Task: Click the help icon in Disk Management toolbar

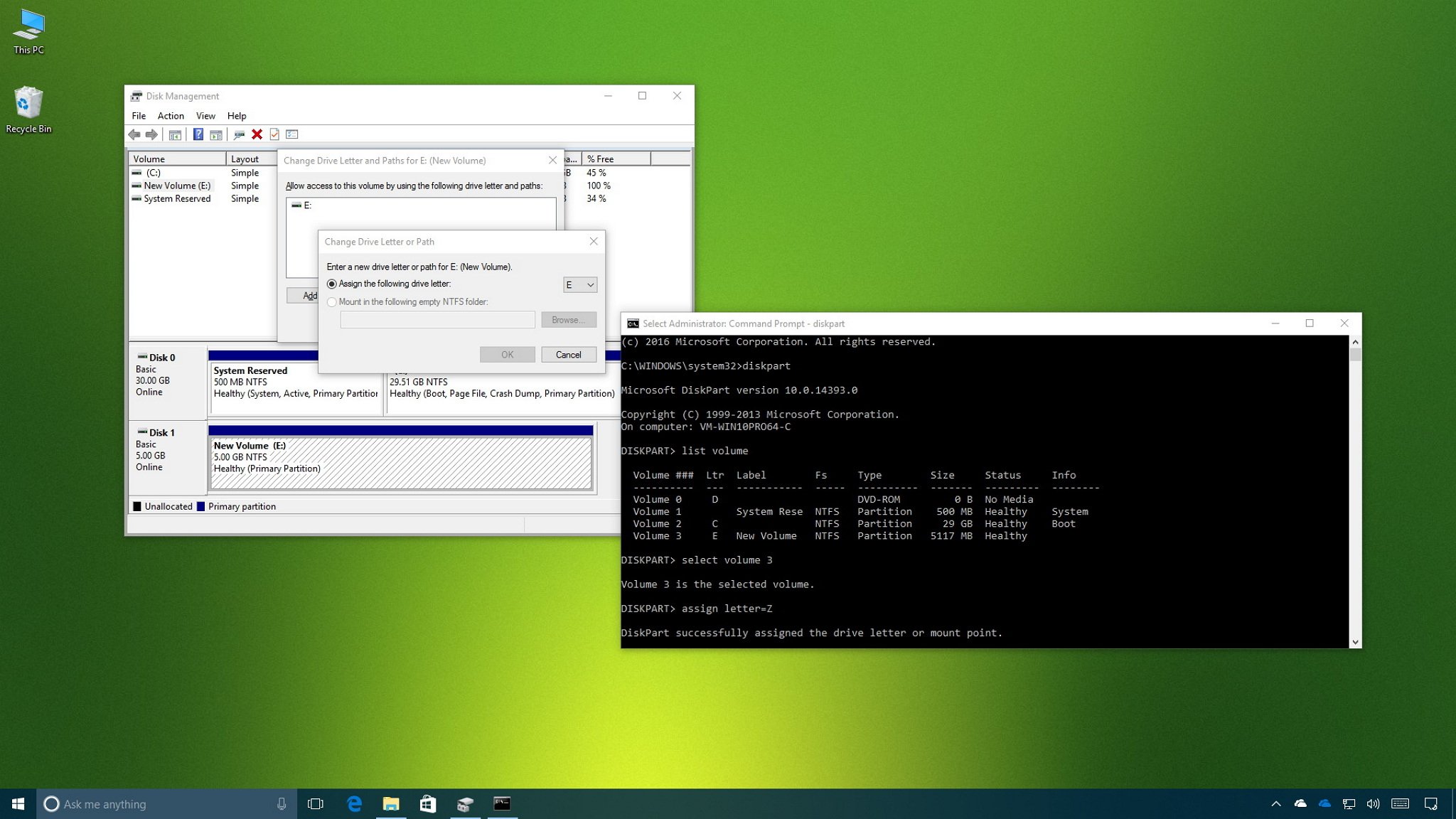Action: pos(197,134)
